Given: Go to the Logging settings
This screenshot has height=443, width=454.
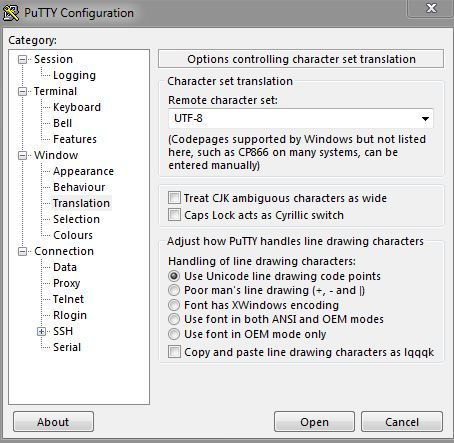Looking at the screenshot, I should pos(74,75).
